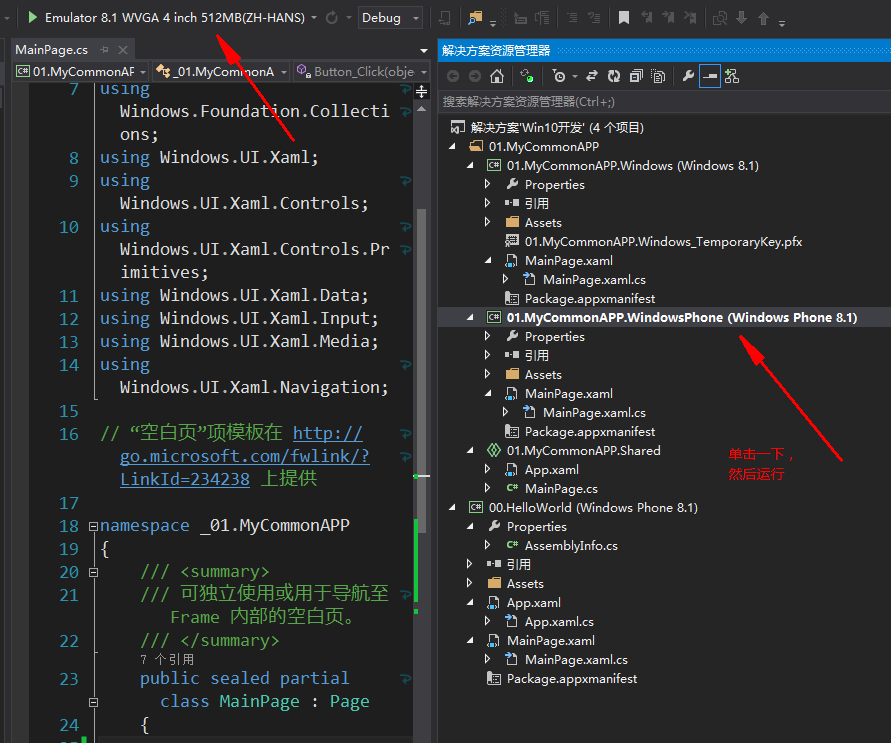Image resolution: width=891 pixels, height=743 pixels.
Task: Switch to MainPage.cs editor tab
Action: (x=52, y=50)
